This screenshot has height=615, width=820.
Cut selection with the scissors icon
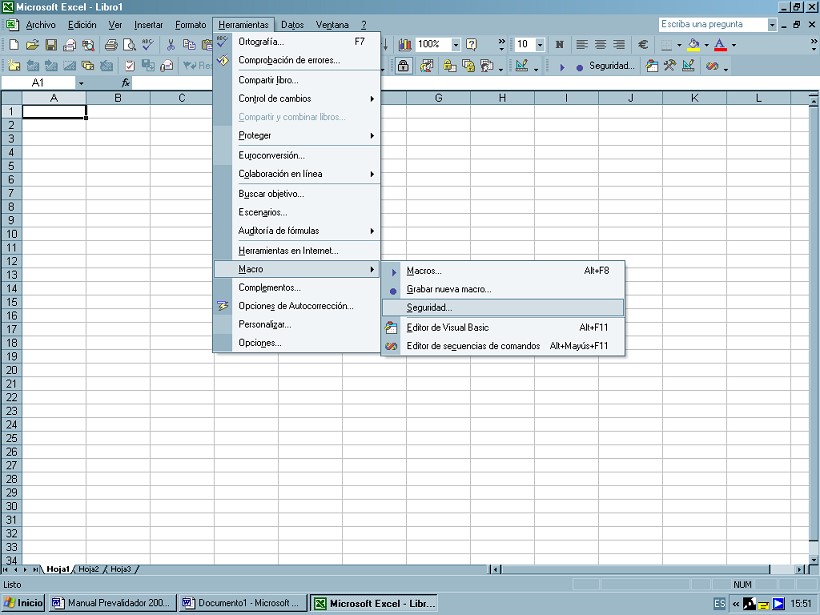tap(170, 45)
